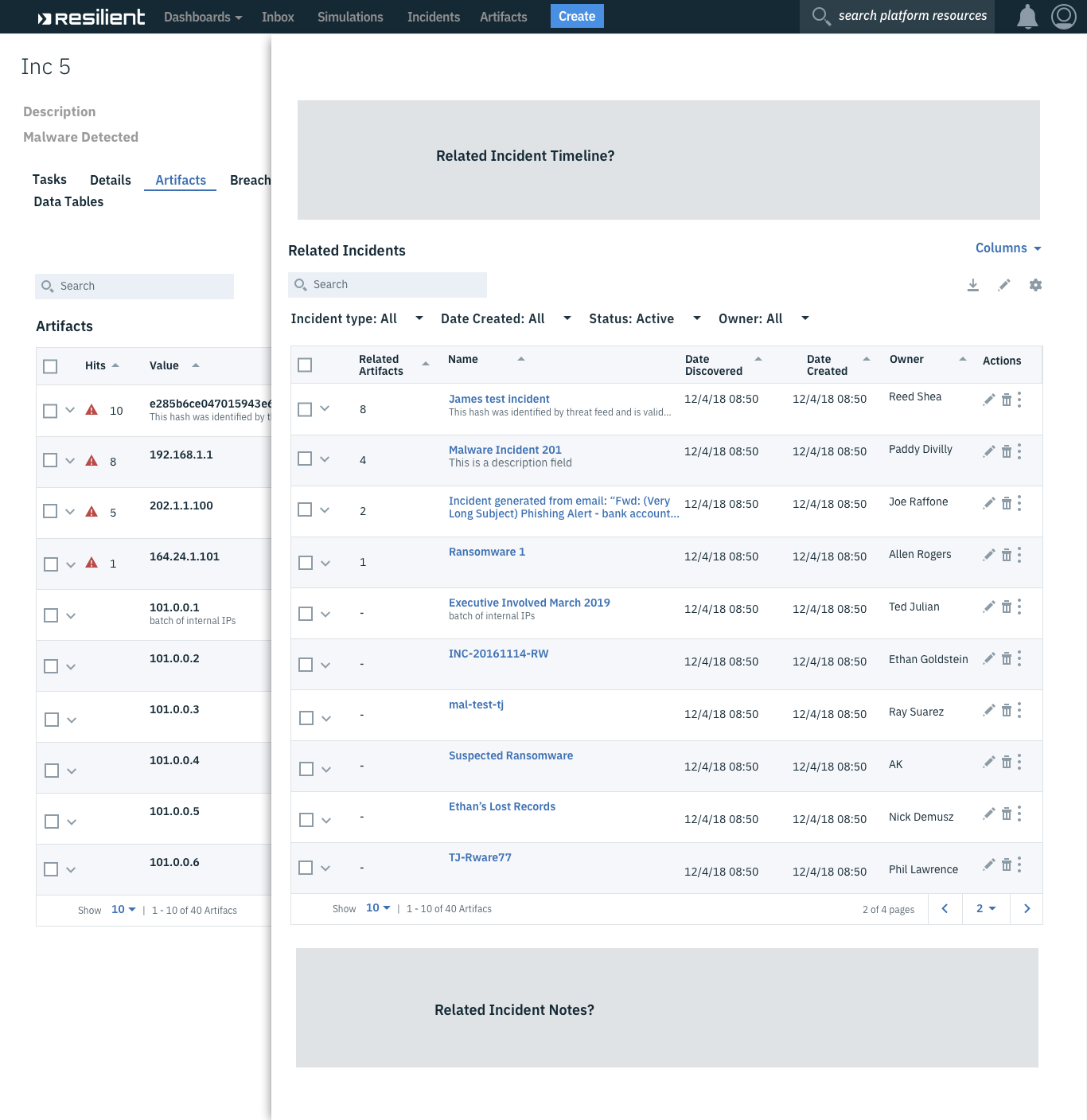
Task: Go to the previous page arrow
Action: point(945,908)
